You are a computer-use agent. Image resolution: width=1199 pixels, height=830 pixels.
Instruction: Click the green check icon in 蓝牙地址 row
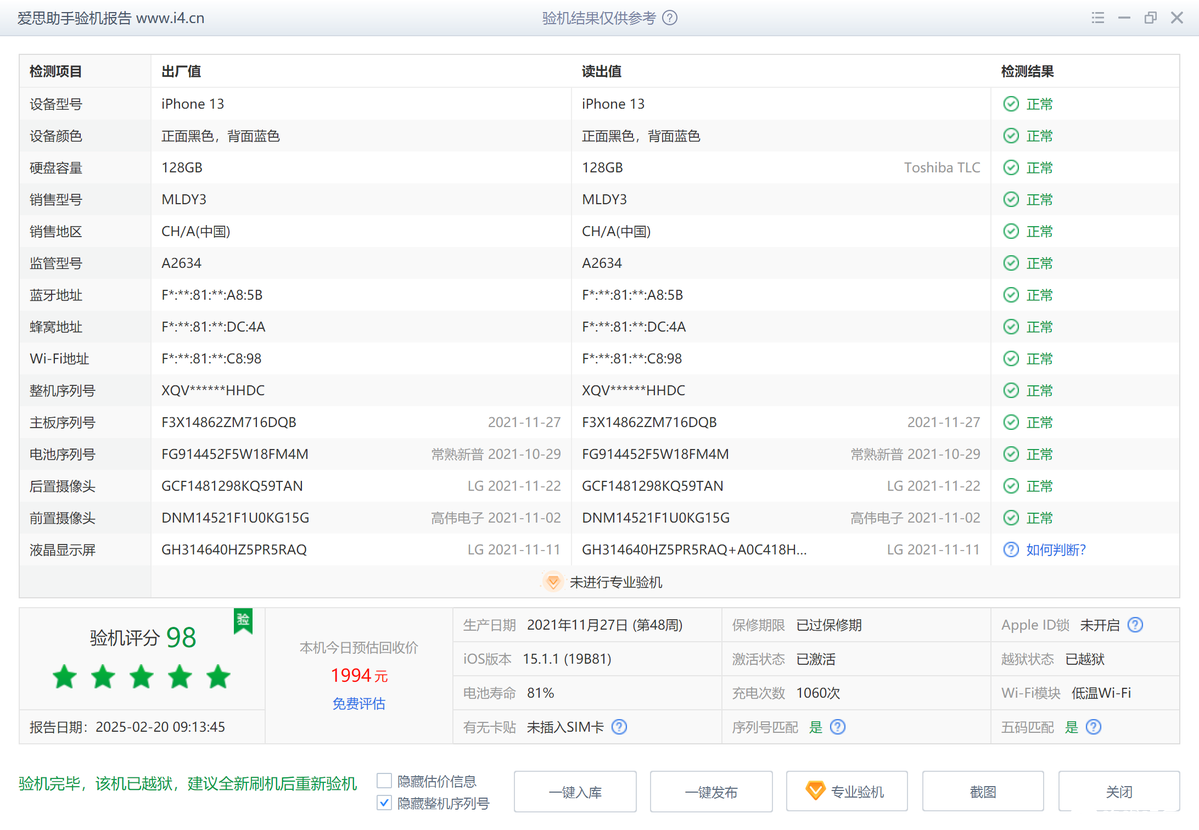click(x=1011, y=295)
